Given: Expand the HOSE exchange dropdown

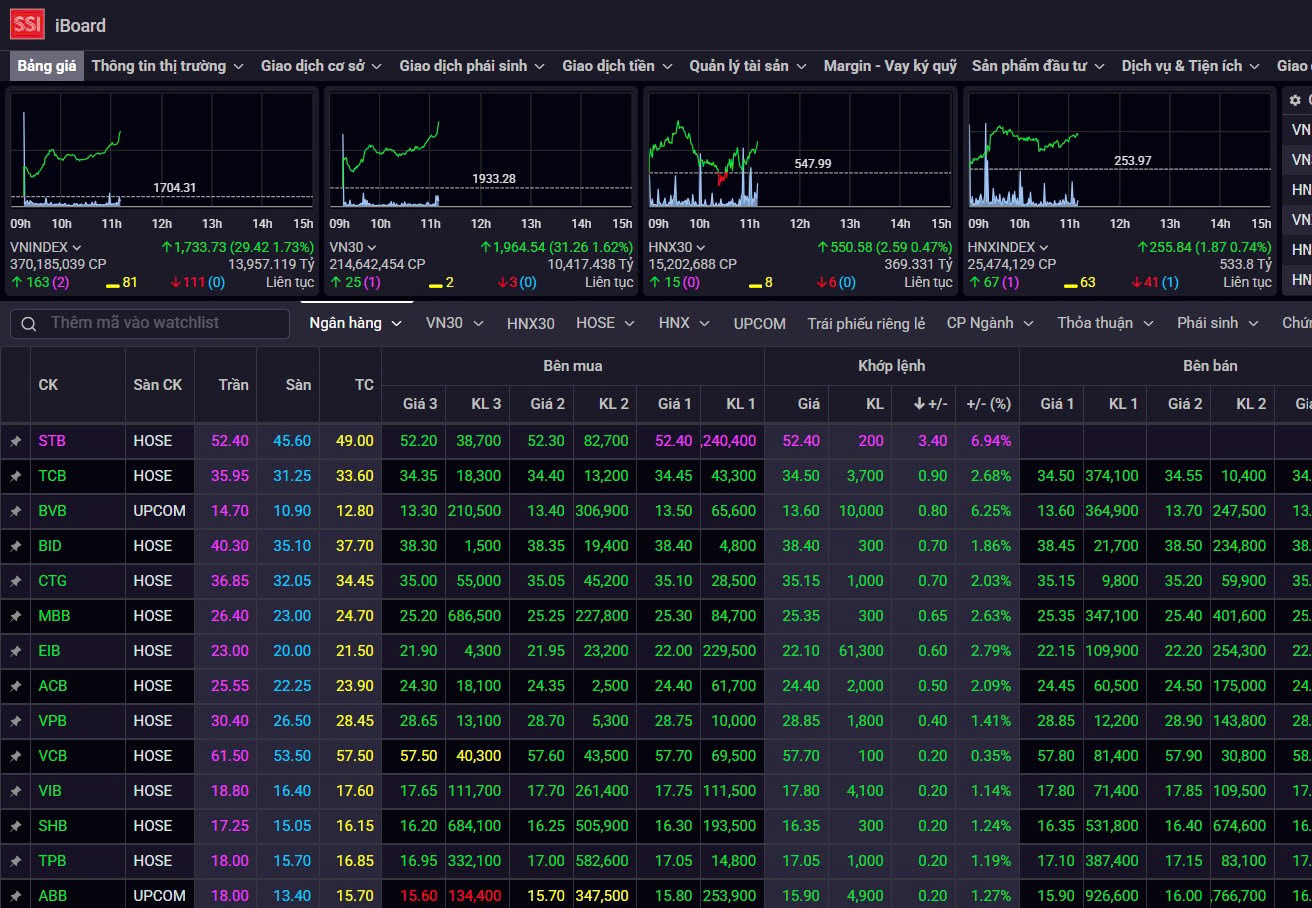Looking at the screenshot, I should 608,323.
